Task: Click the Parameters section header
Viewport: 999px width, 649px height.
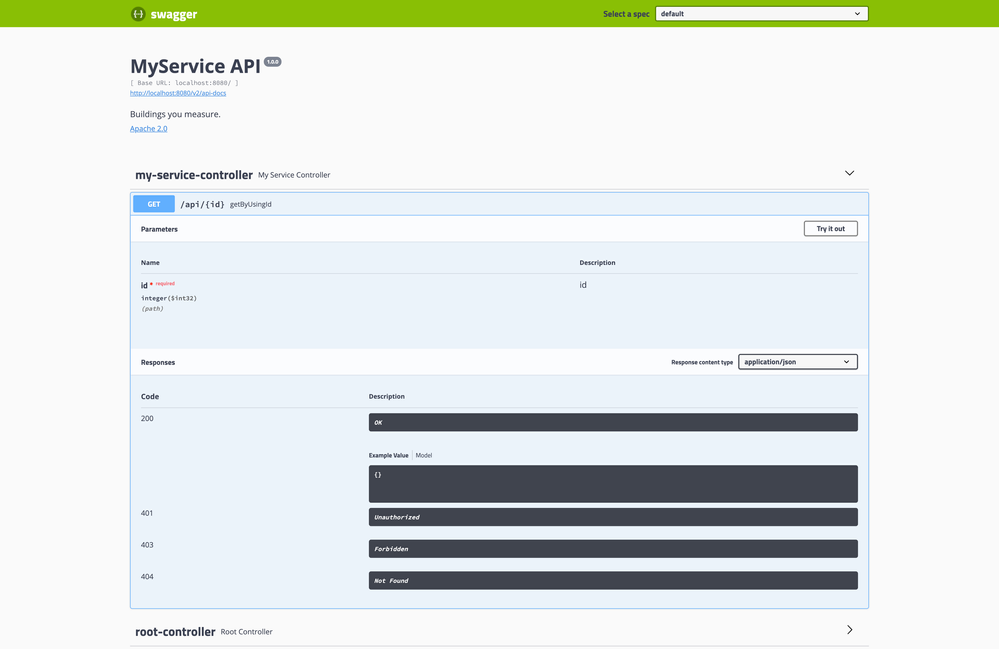Action: pos(159,229)
